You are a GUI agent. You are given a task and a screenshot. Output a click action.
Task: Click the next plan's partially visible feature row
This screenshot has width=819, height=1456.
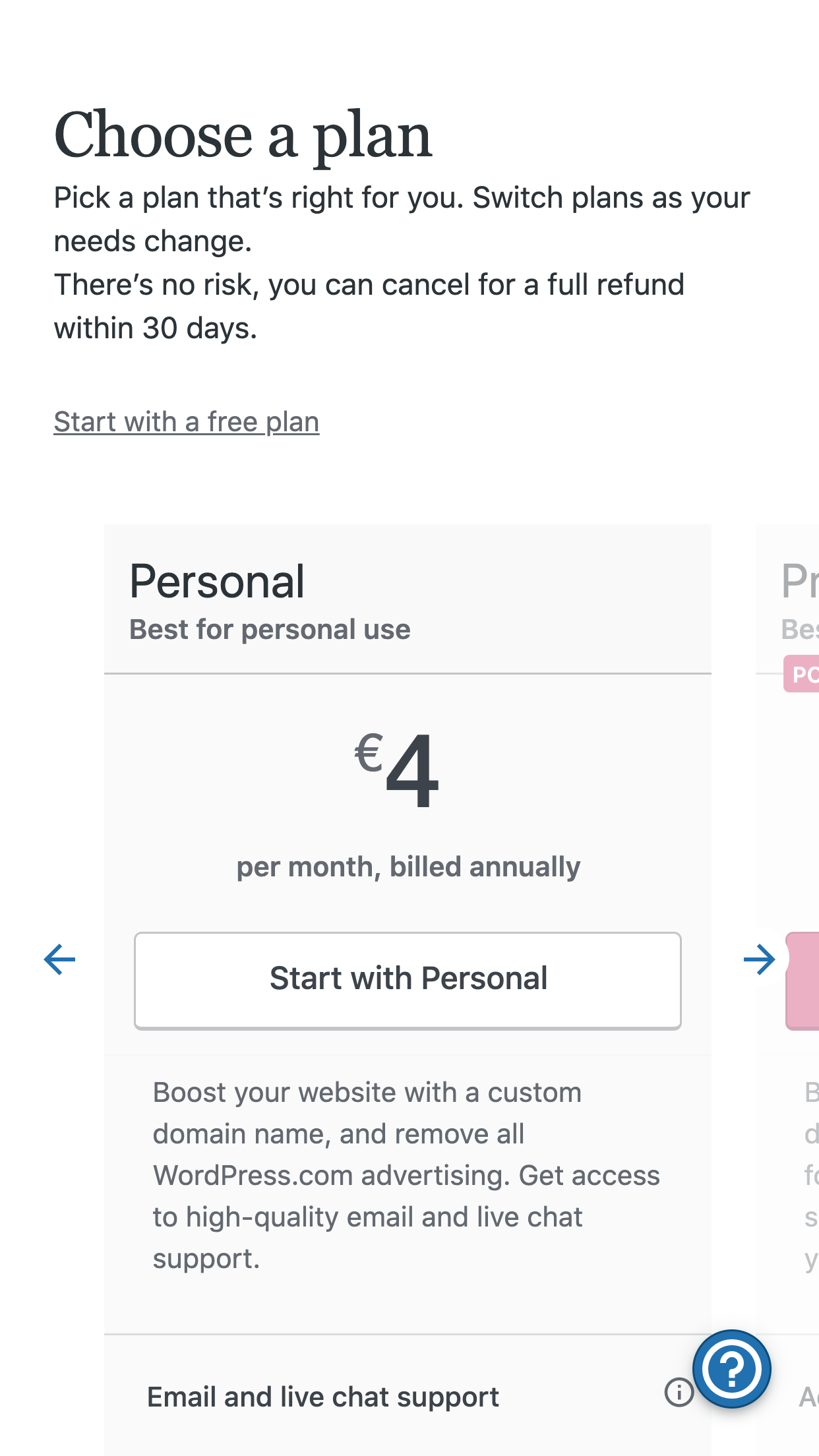[x=808, y=1397]
